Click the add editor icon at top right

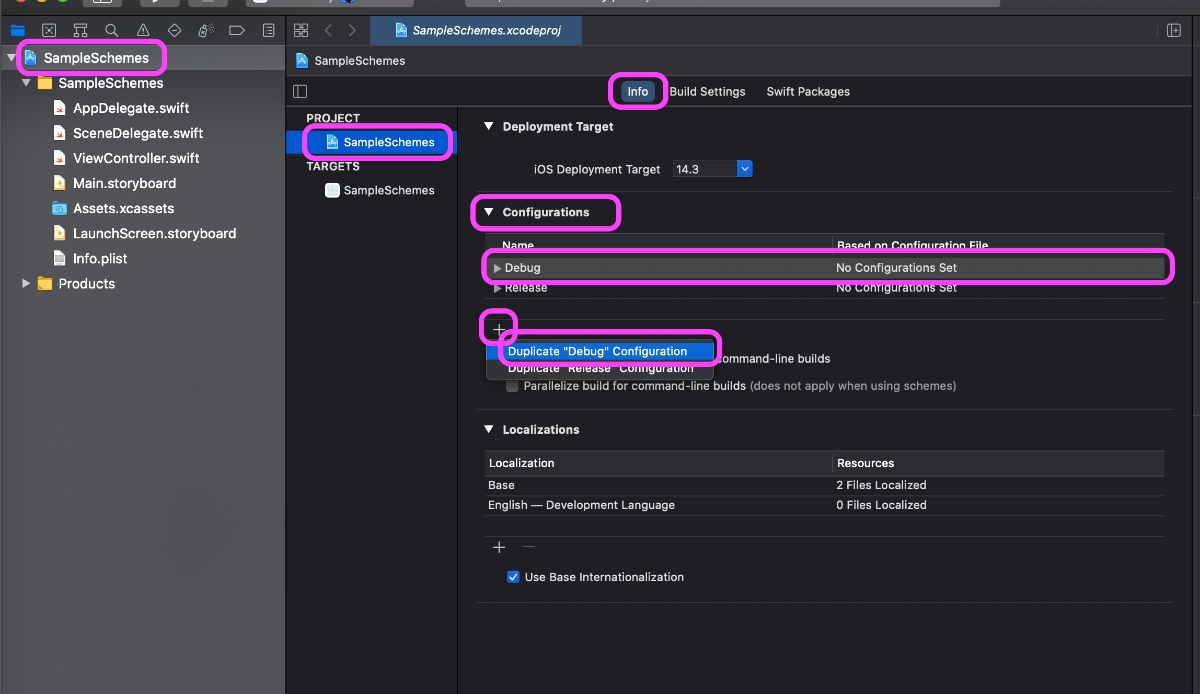(x=1174, y=30)
